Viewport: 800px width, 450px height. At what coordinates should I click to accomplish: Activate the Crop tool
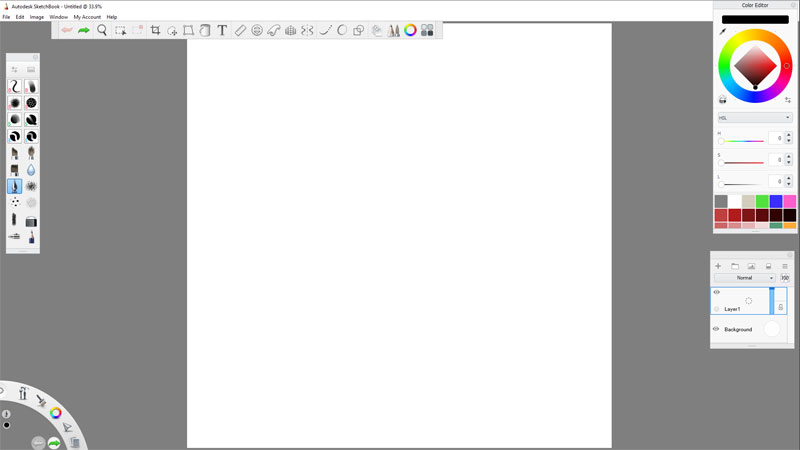tap(155, 30)
